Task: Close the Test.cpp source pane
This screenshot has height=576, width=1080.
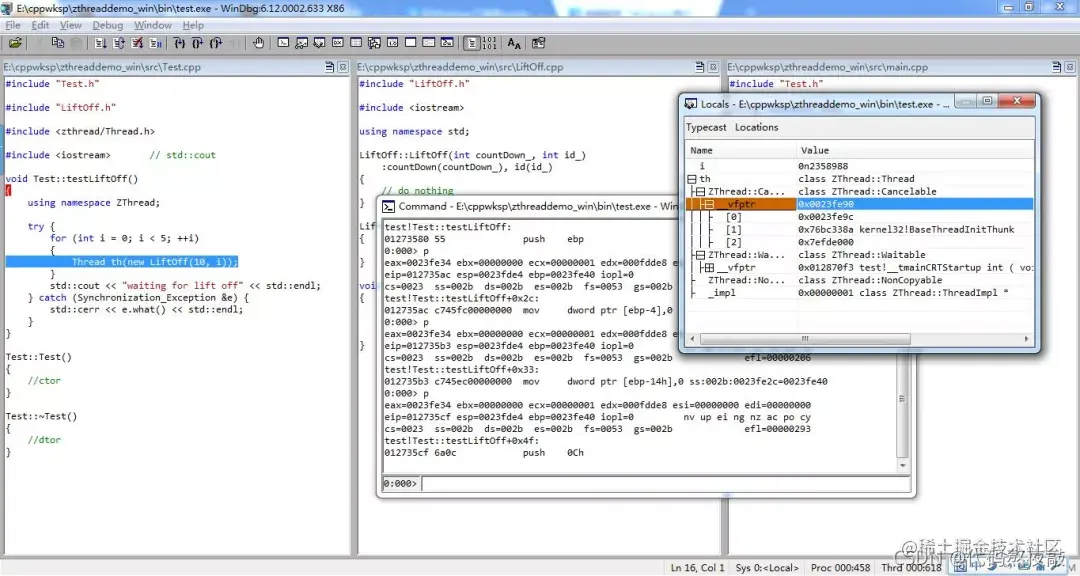Action: pyautogui.click(x=342, y=67)
